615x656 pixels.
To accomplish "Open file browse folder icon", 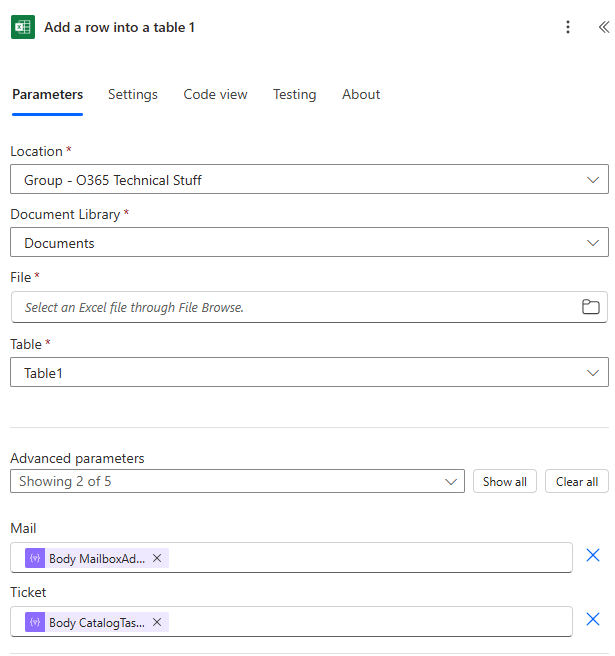I will pos(590,307).
